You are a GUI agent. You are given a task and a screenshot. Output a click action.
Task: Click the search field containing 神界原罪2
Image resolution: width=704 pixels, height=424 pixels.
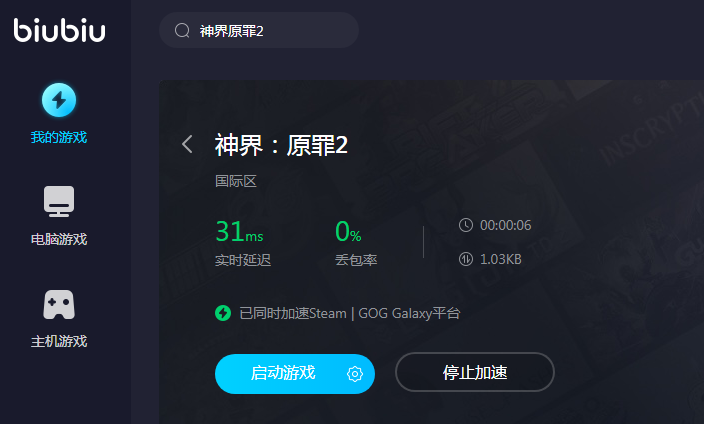coord(259,31)
